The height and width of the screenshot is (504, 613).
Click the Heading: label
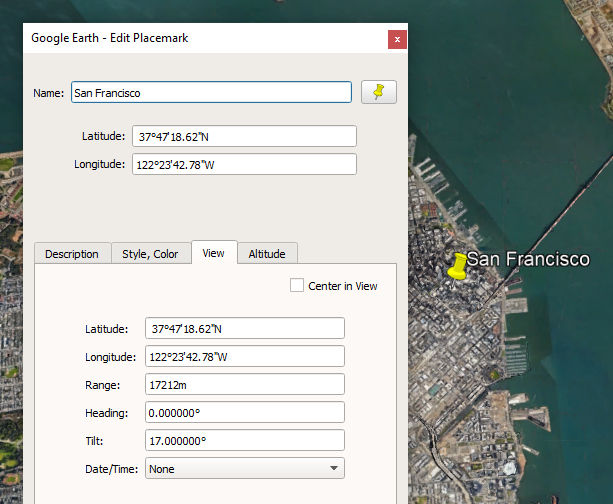pos(106,413)
